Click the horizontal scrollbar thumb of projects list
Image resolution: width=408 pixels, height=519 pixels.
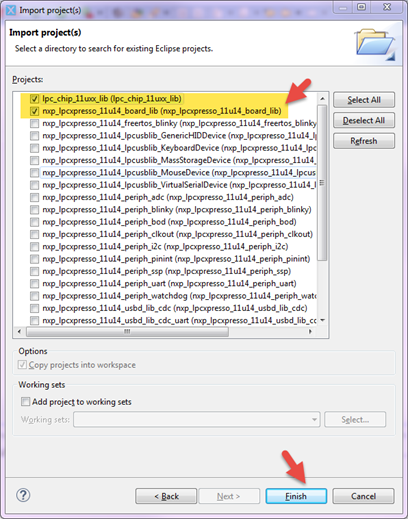(127, 332)
